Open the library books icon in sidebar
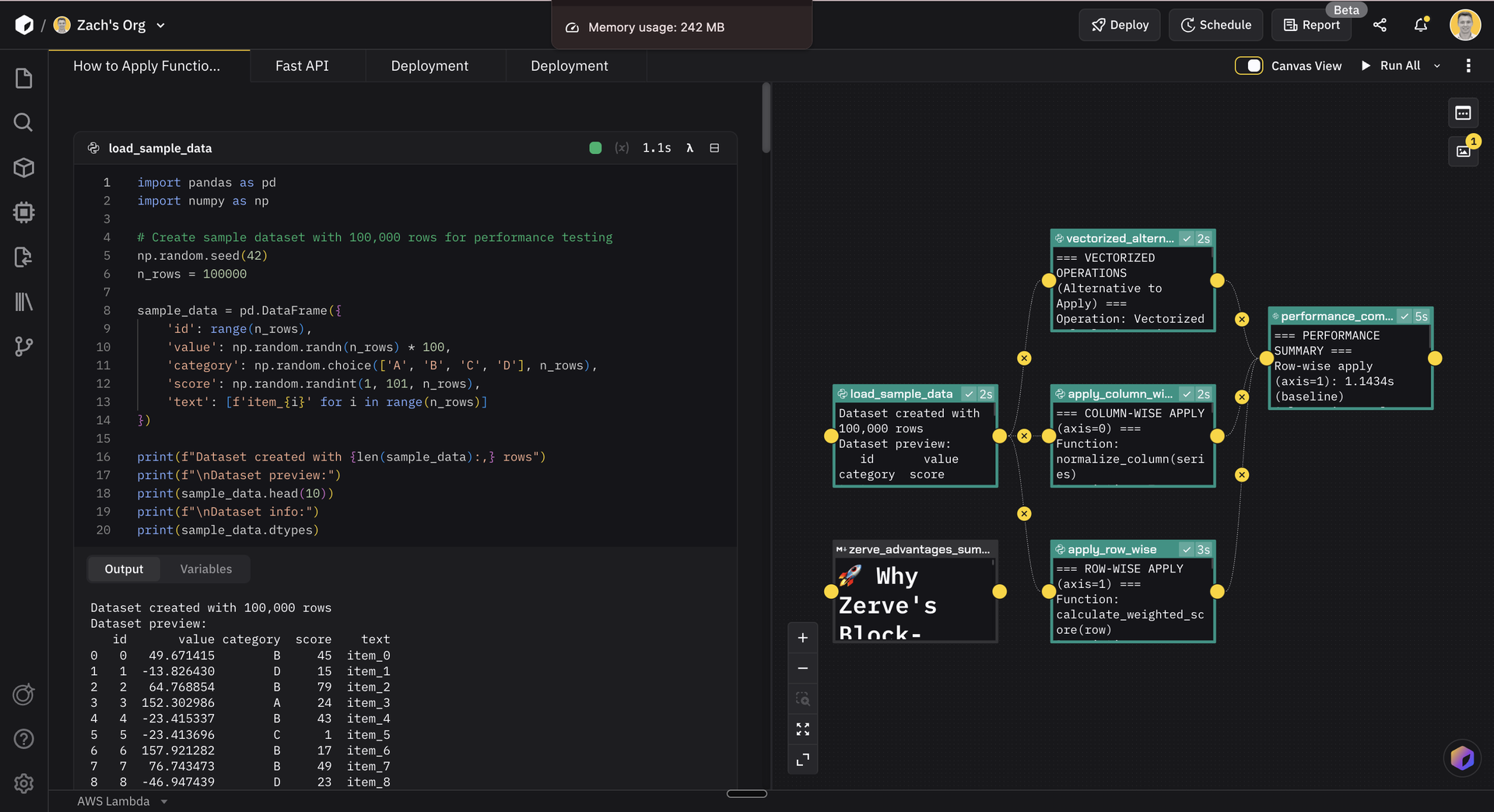Viewport: 1494px width, 812px height. click(23, 302)
